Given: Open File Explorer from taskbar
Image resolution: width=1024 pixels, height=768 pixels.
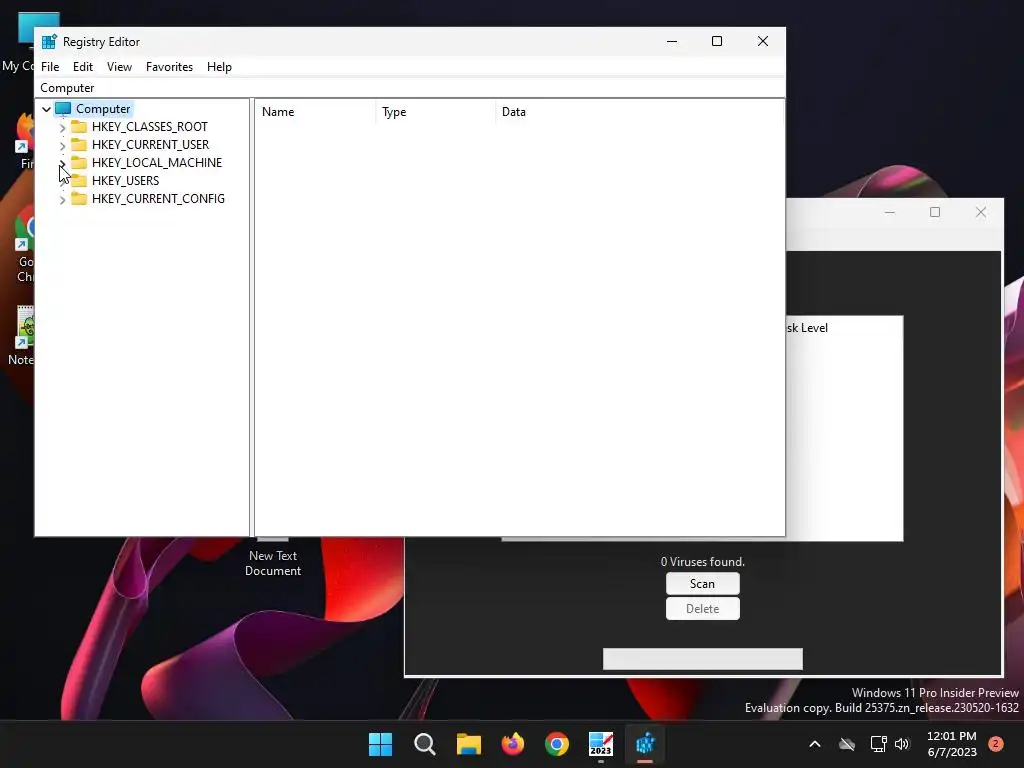Looking at the screenshot, I should [469, 744].
